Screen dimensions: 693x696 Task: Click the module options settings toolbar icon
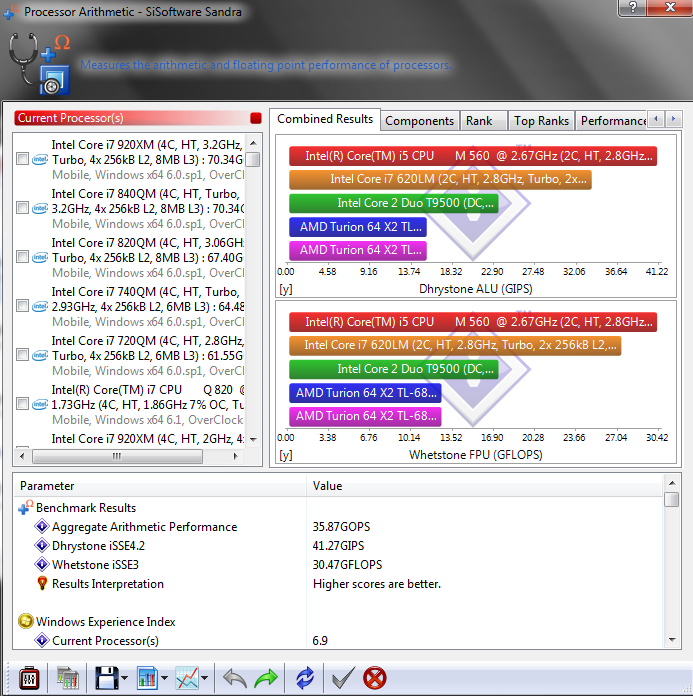(29, 678)
